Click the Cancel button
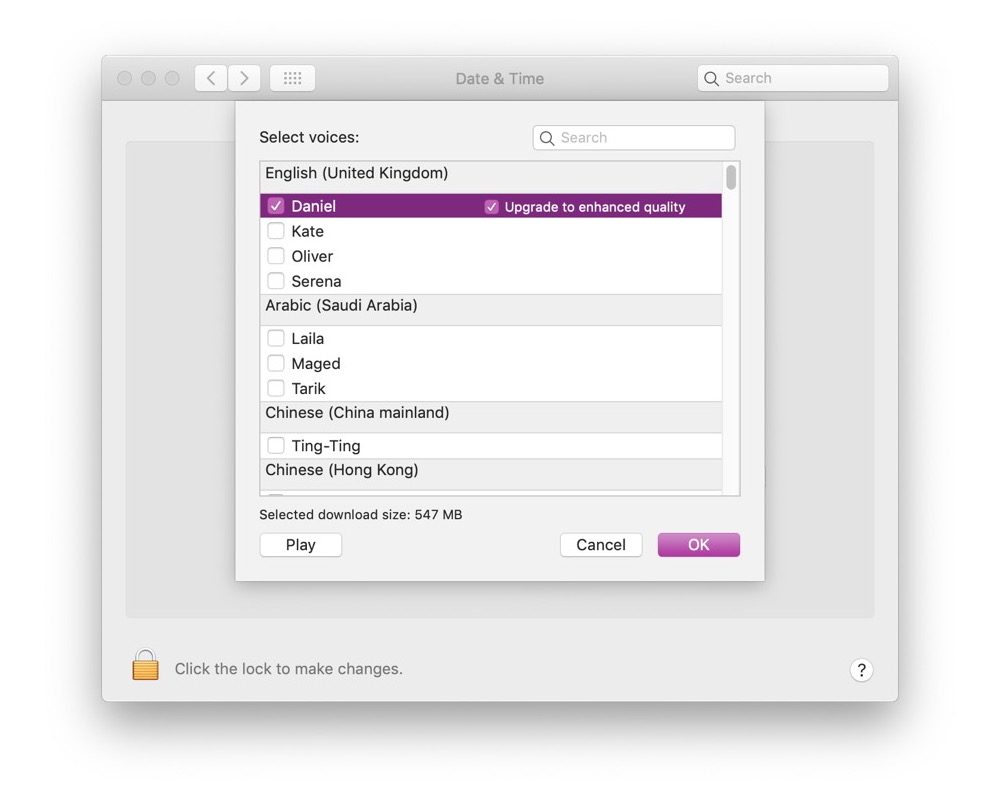Viewport: 1000px width, 800px height. [601, 545]
